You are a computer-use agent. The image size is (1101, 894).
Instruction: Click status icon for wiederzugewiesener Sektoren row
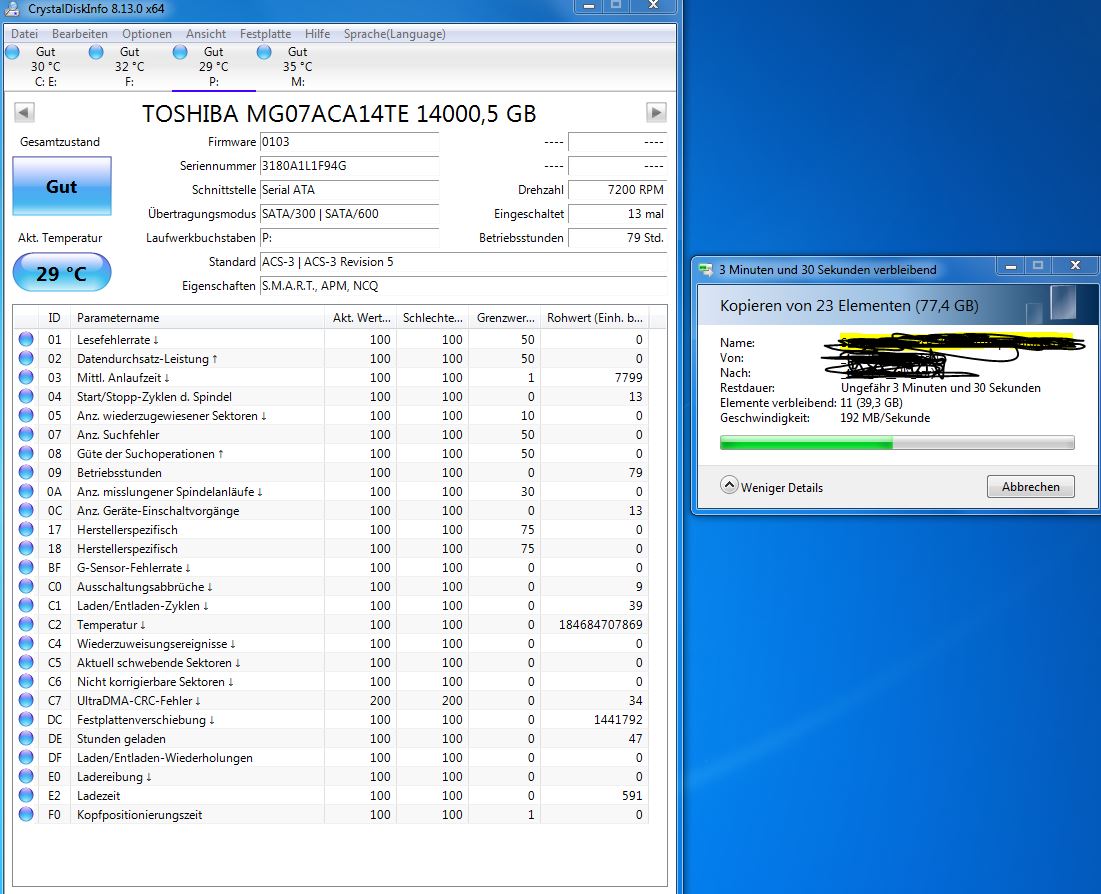coord(26,415)
